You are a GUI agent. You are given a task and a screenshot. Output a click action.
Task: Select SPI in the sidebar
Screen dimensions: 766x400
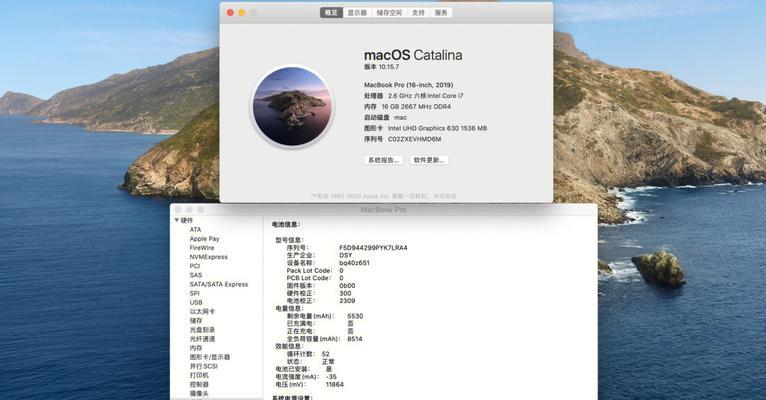pos(194,294)
